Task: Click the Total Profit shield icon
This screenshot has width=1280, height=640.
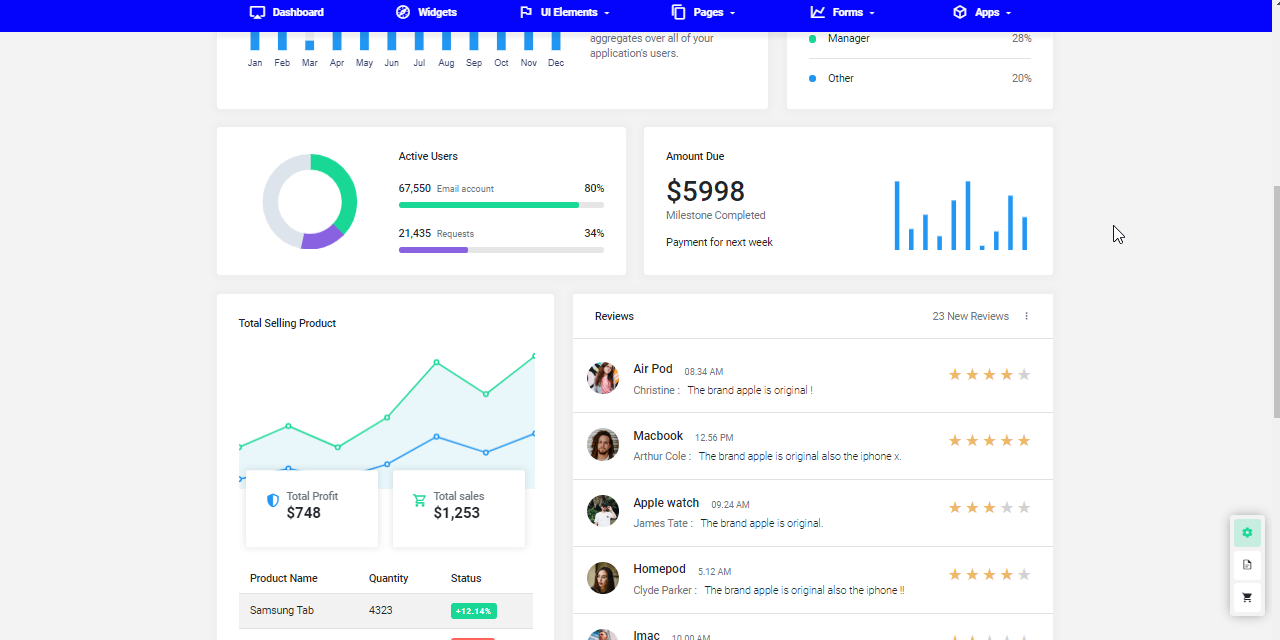Action: pyautogui.click(x=273, y=500)
